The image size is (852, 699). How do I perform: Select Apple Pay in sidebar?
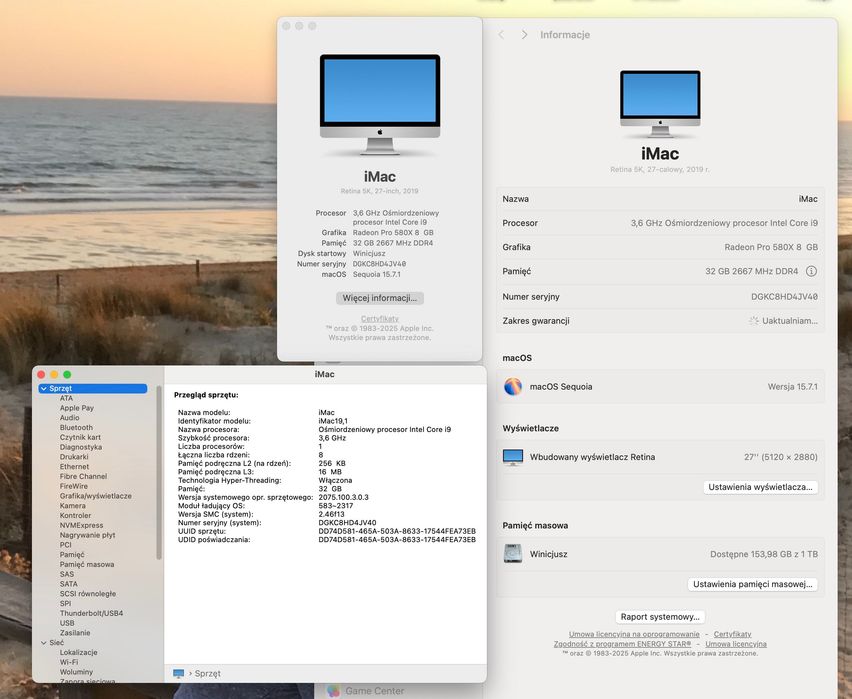[77, 408]
